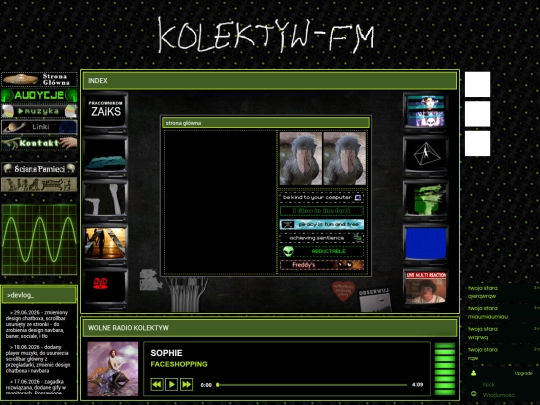This screenshot has height=405, width=540.
Task: Click Upgrade in the chatbox
Action: coord(523,373)
